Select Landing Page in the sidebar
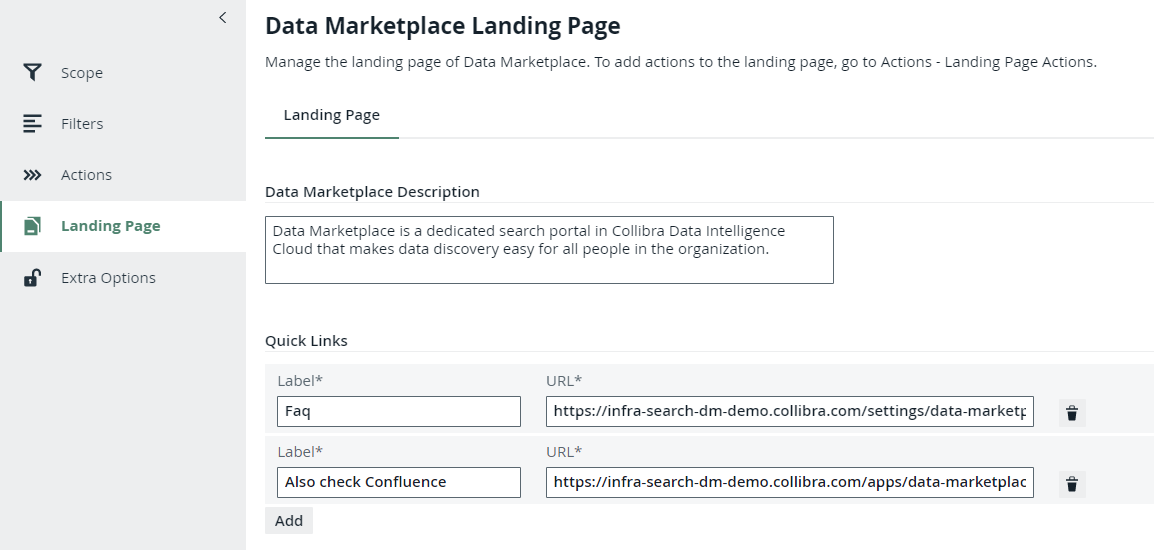Viewport: 1154px width, 550px height. pos(110,226)
